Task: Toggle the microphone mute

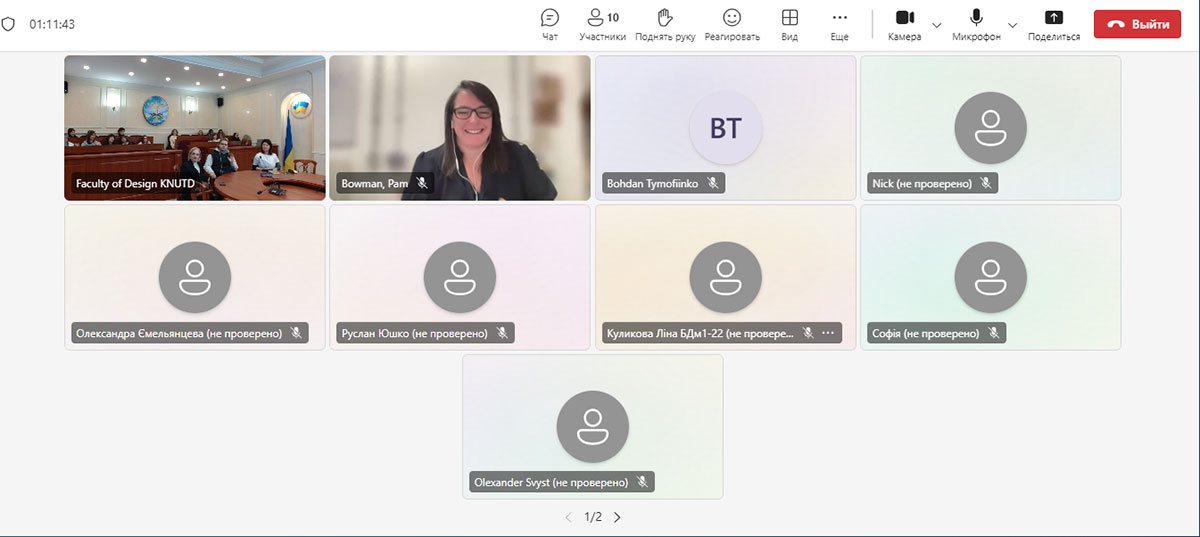Action: (x=976, y=24)
